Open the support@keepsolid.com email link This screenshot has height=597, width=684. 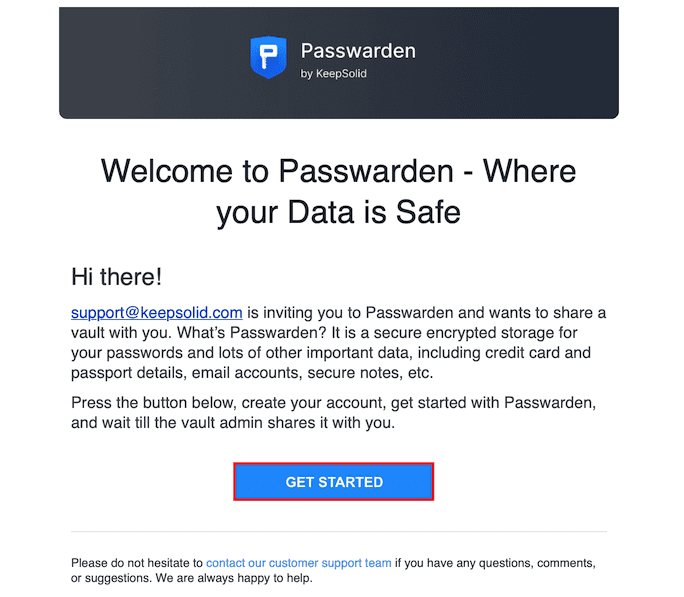(x=157, y=313)
